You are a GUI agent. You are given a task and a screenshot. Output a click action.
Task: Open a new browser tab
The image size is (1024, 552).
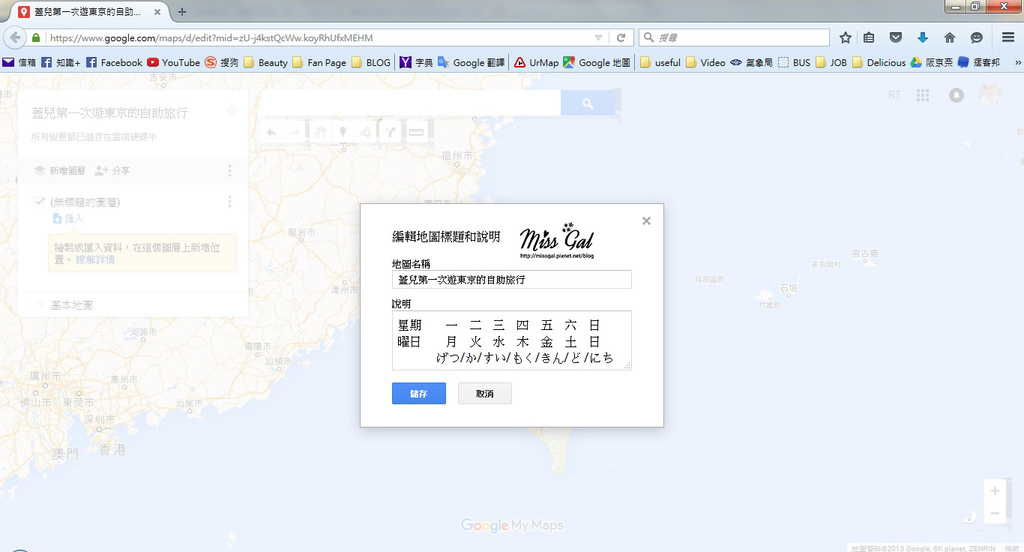point(182,12)
